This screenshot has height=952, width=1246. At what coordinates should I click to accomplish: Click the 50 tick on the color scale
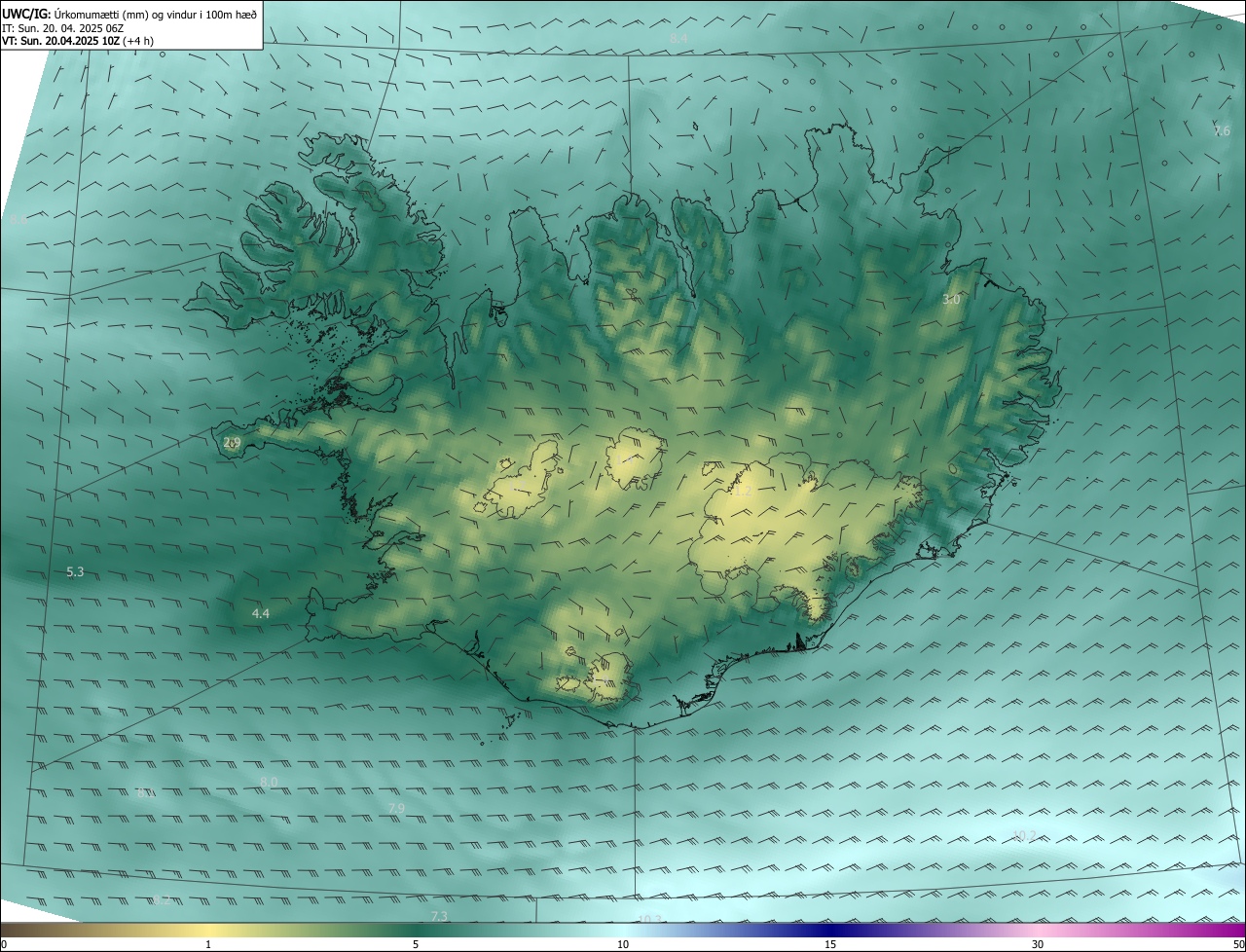[1238, 944]
